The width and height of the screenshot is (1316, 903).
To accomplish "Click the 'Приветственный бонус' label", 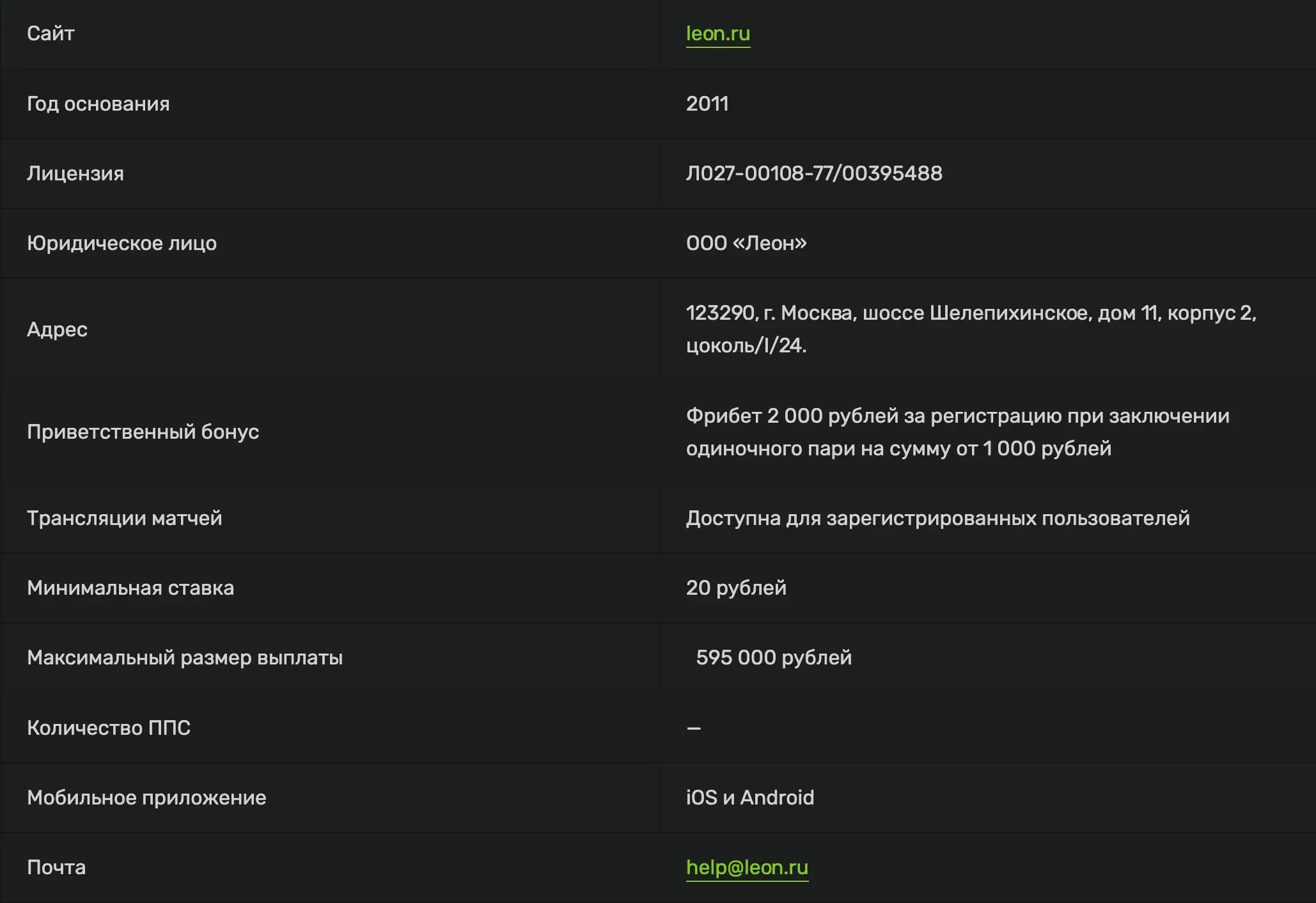I will coord(143,432).
